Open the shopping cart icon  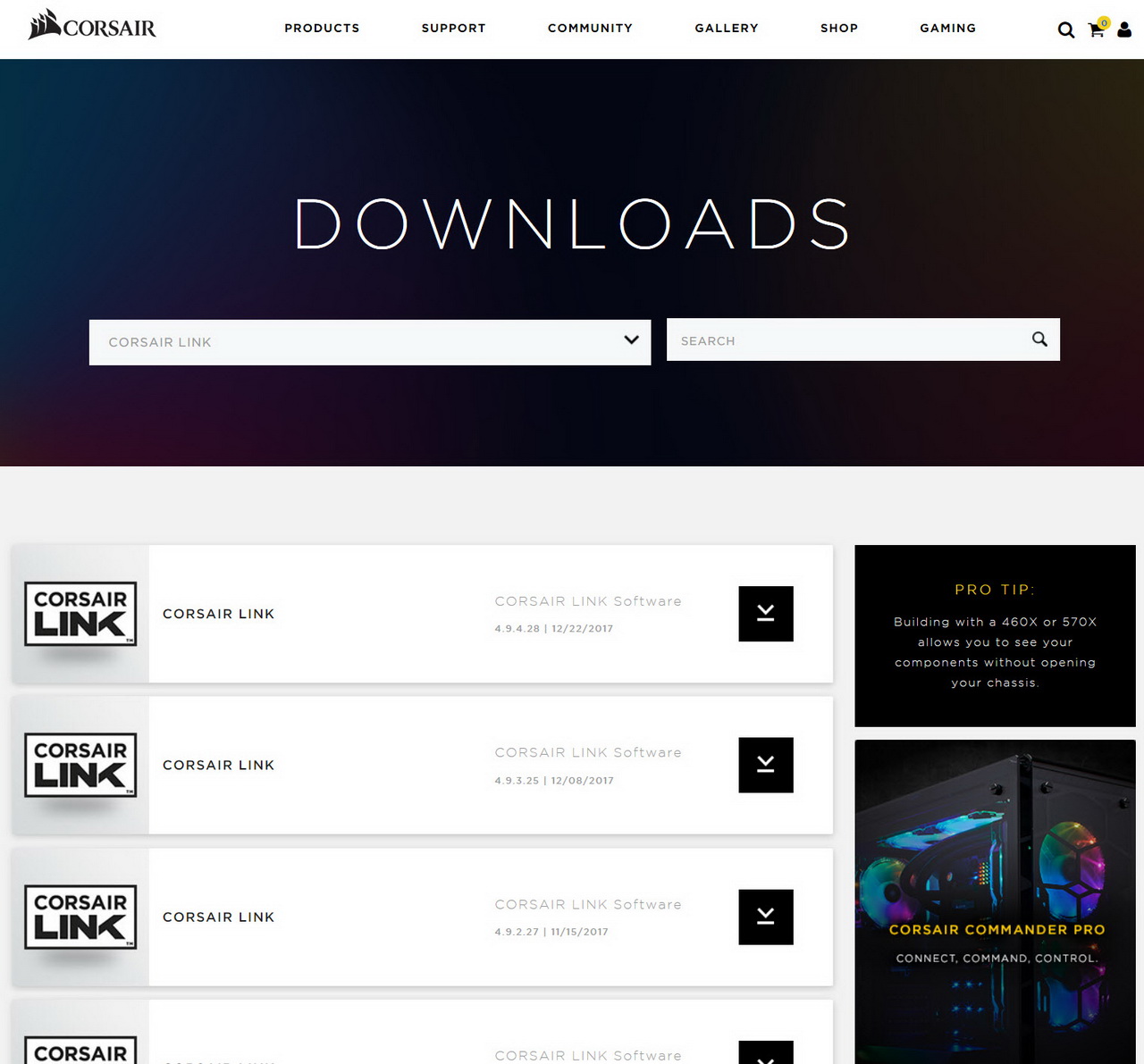coord(1097,29)
